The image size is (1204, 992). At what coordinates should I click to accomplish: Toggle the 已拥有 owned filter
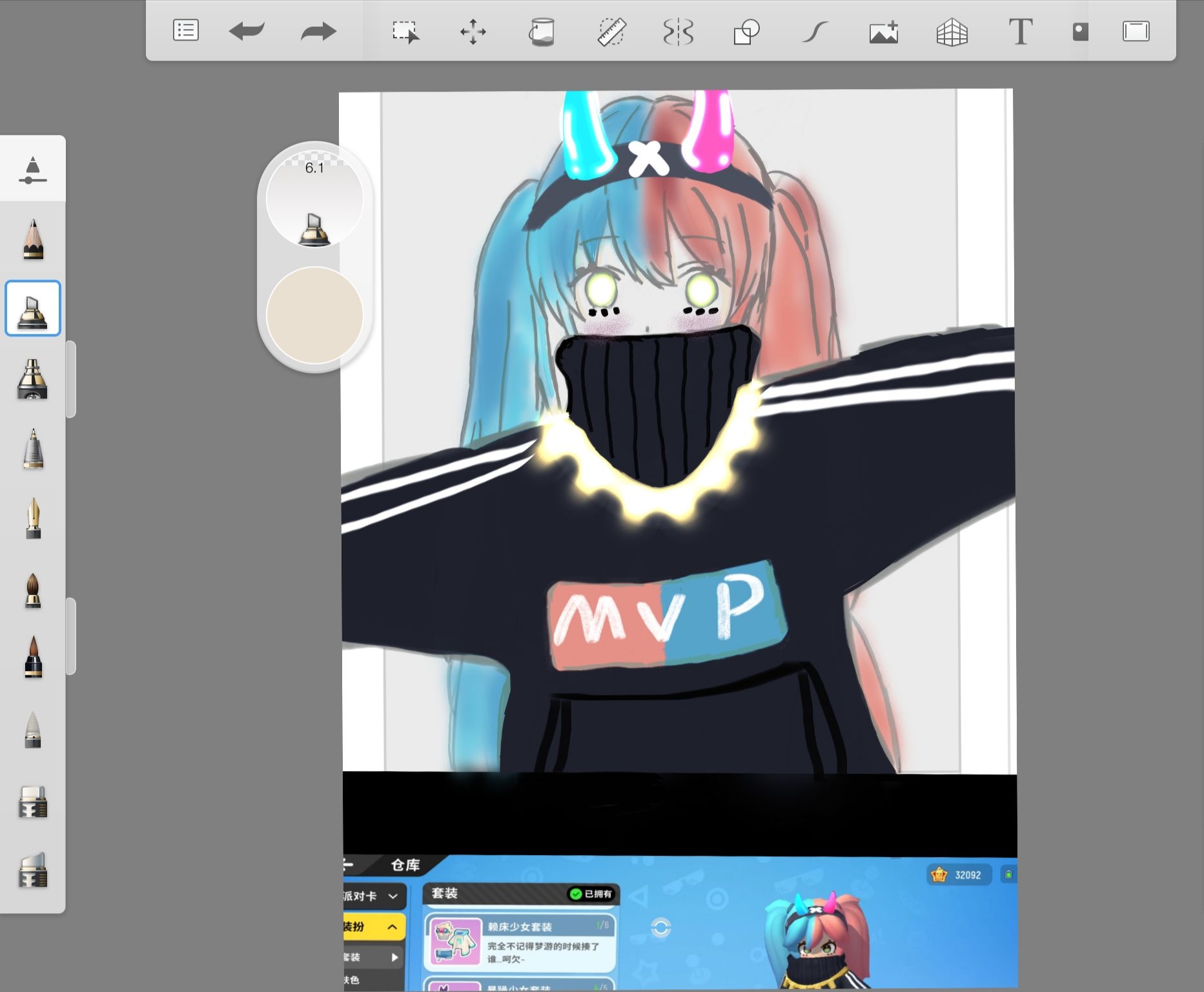(590, 894)
